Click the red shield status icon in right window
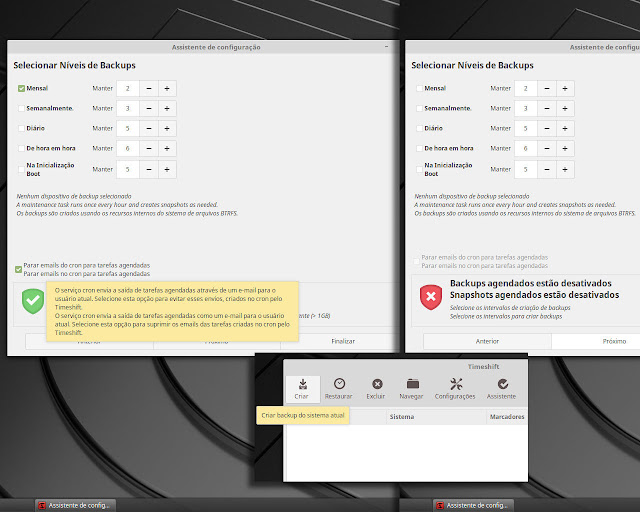The width and height of the screenshot is (640, 512). (x=431, y=297)
